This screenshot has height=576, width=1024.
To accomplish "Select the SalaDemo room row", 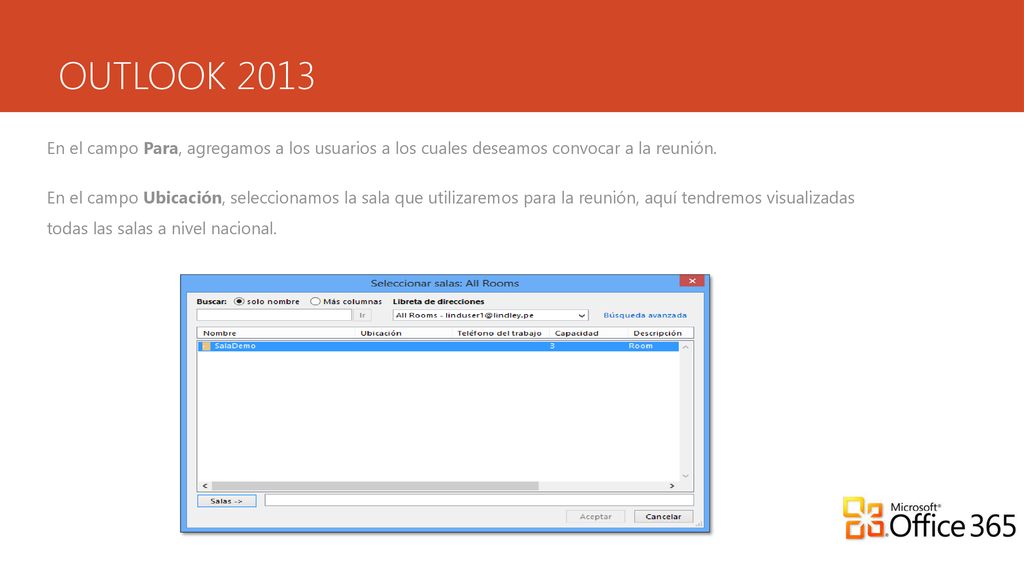I will (438, 346).
